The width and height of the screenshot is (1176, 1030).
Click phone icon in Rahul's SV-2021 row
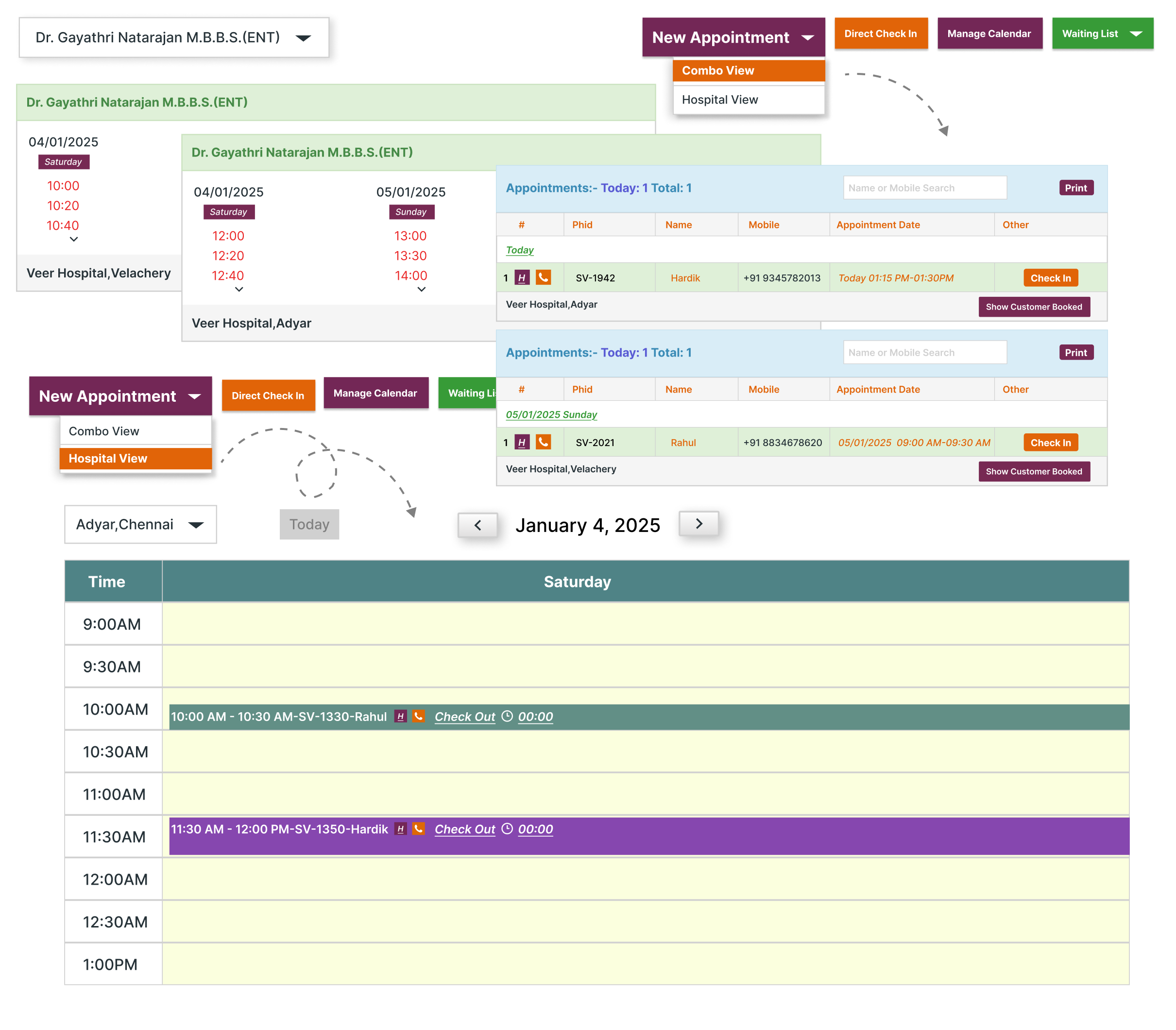tap(543, 442)
